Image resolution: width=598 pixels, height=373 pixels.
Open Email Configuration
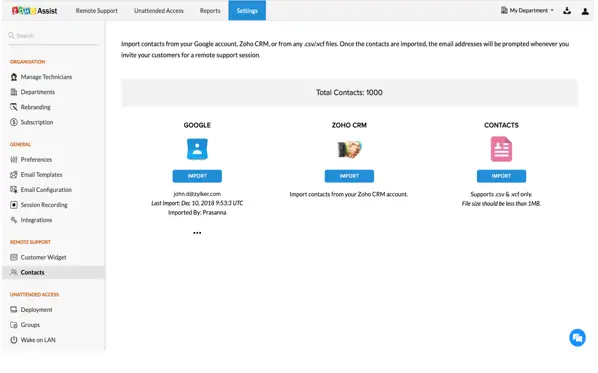tap(46, 190)
